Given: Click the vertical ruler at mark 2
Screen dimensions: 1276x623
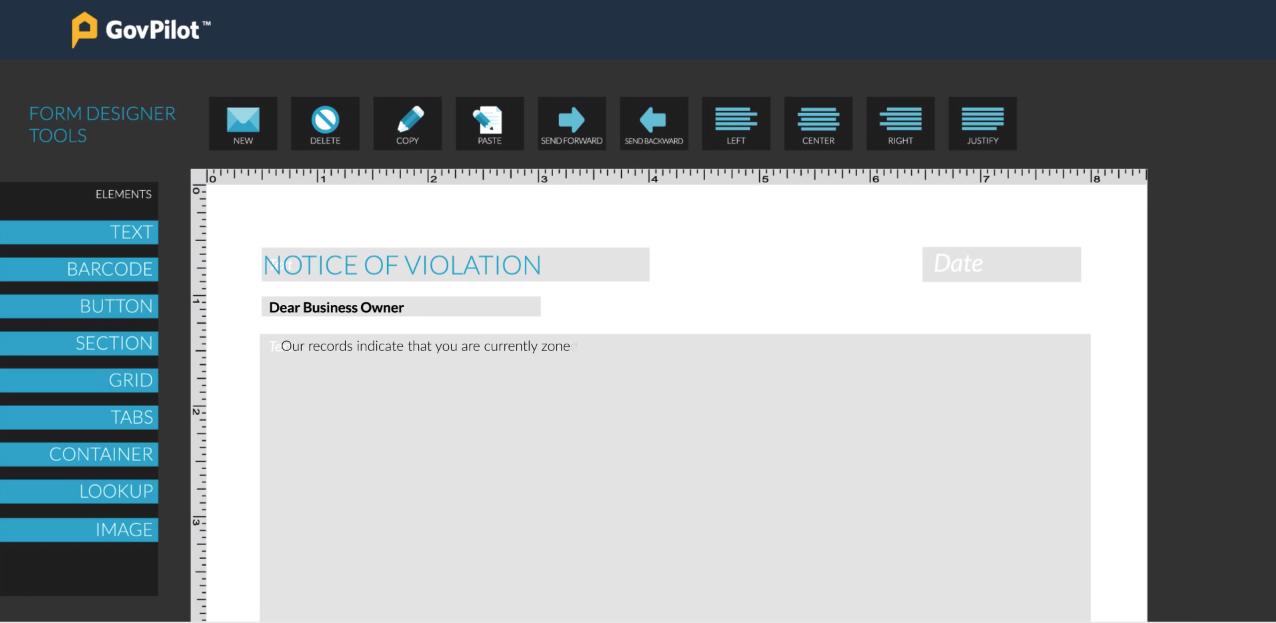Looking at the screenshot, I should coord(198,412).
